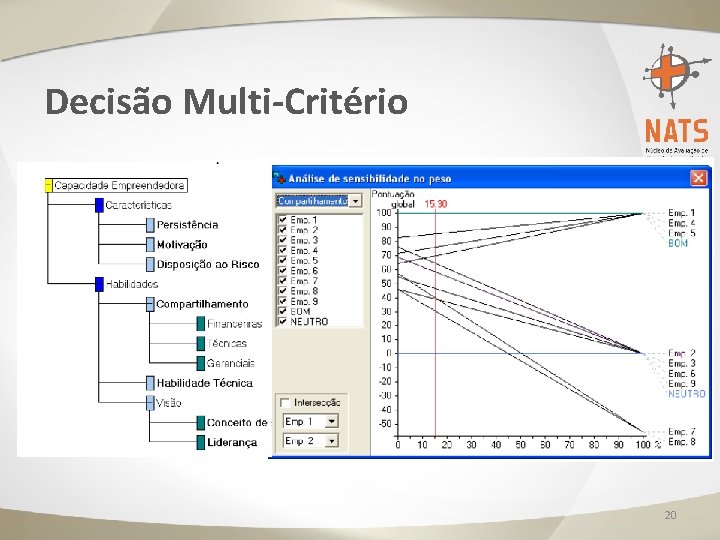Click the Emp. 7 chart legend label

[681, 432]
